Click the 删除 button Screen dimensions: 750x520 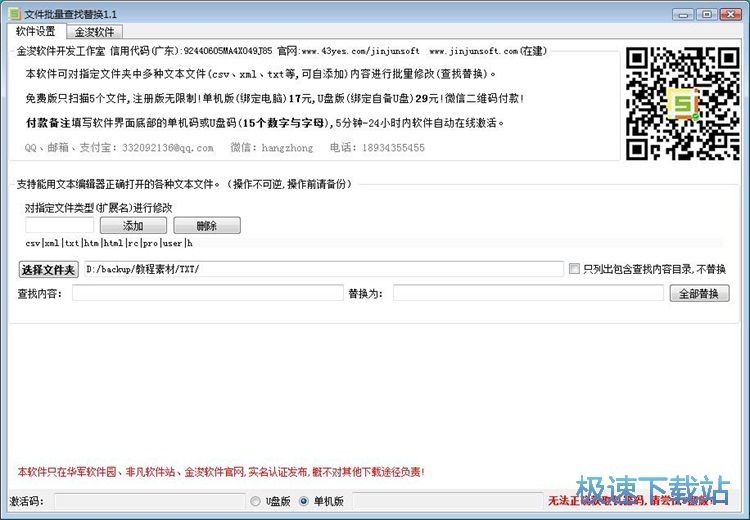(x=207, y=225)
